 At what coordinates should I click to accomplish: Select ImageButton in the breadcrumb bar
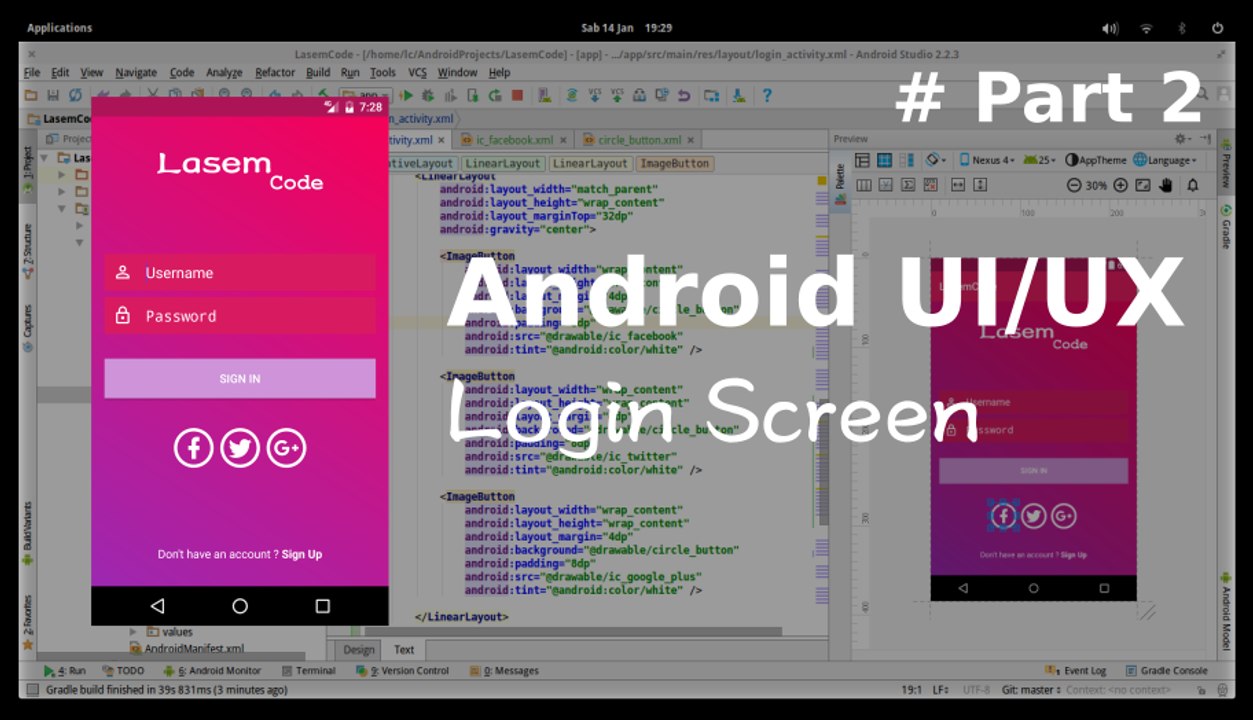[674, 163]
